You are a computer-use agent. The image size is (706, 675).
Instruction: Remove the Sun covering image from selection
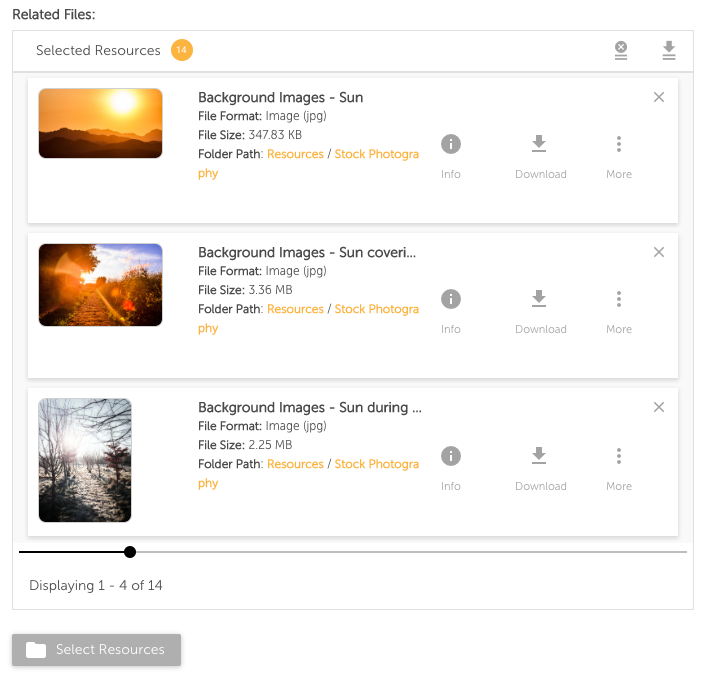pyautogui.click(x=659, y=252)
